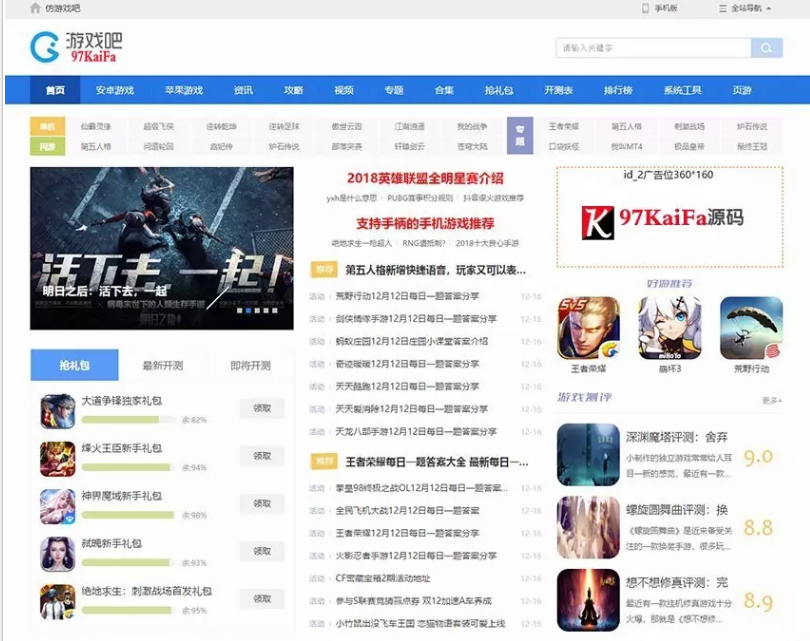
Task: Click the 更多+ link in 游戏测评
Action: click(x=772, y=400)
